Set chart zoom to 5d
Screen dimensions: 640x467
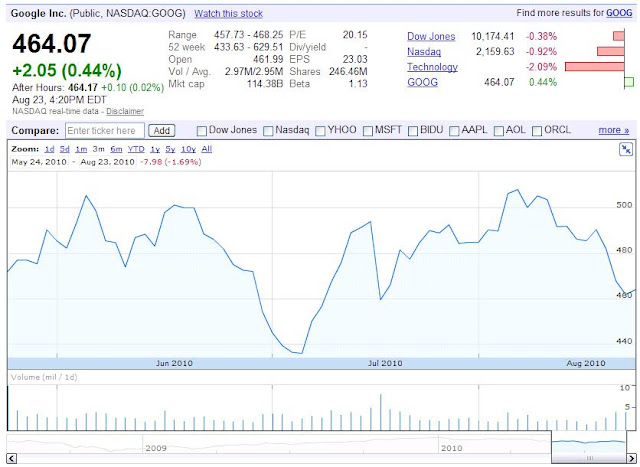[x=64, y=149]
